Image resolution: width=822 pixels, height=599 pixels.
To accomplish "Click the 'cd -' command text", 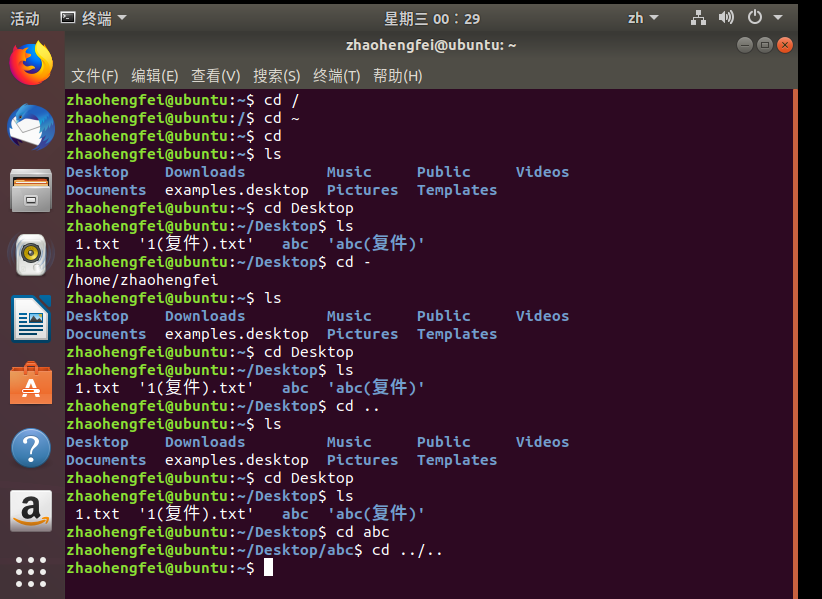I will 353,262.
